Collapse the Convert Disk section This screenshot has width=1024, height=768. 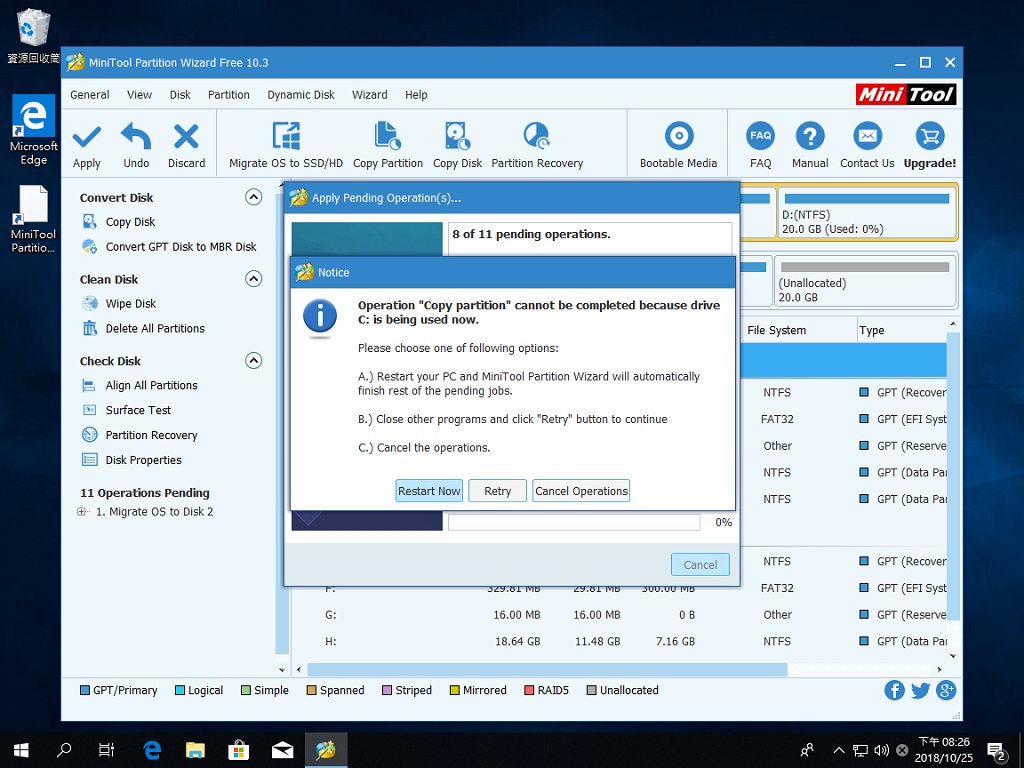(x=253, y=197)
